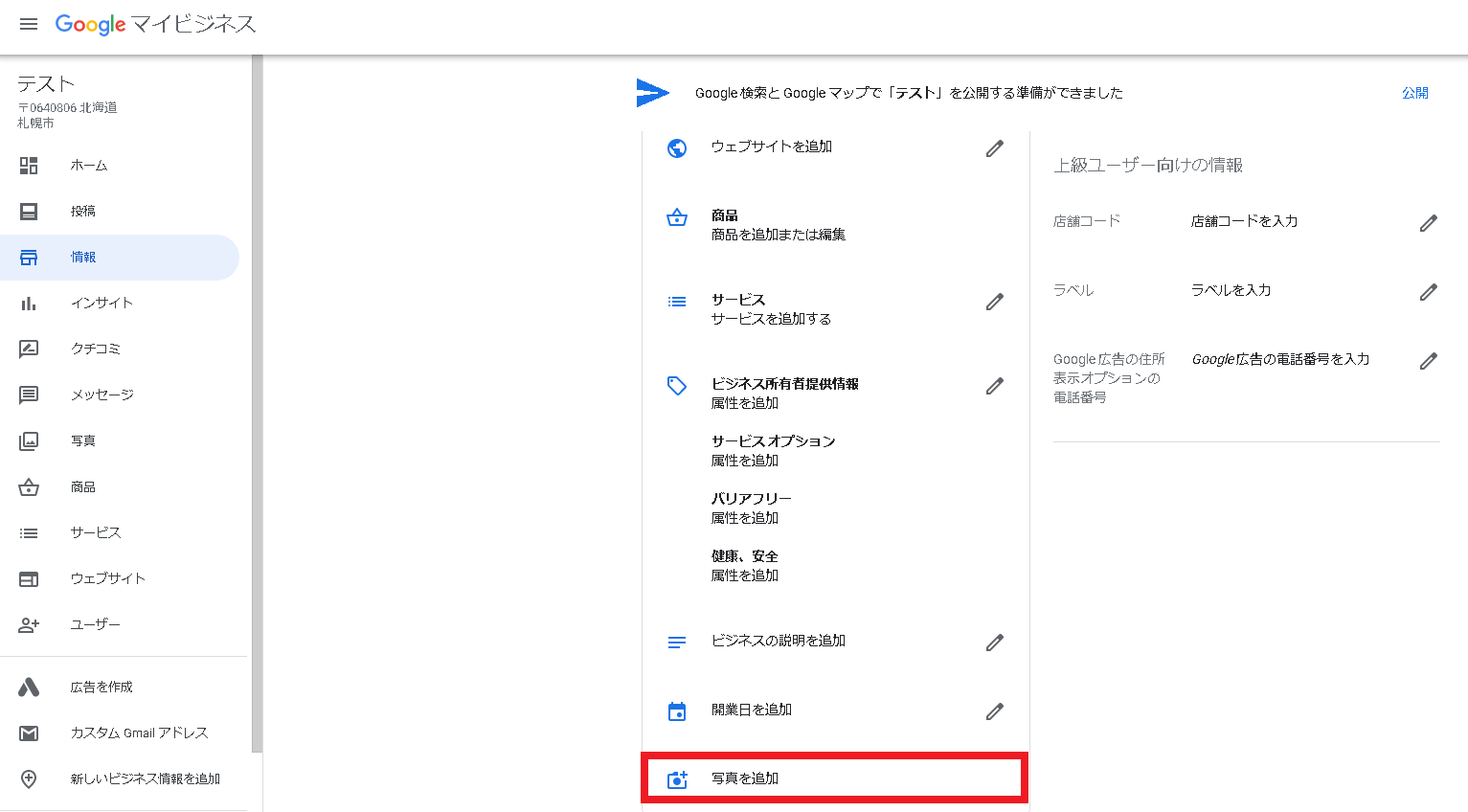Click the テスト business name heading
1468x812 pixels.
pyautogui.click(x=45, y=84)
